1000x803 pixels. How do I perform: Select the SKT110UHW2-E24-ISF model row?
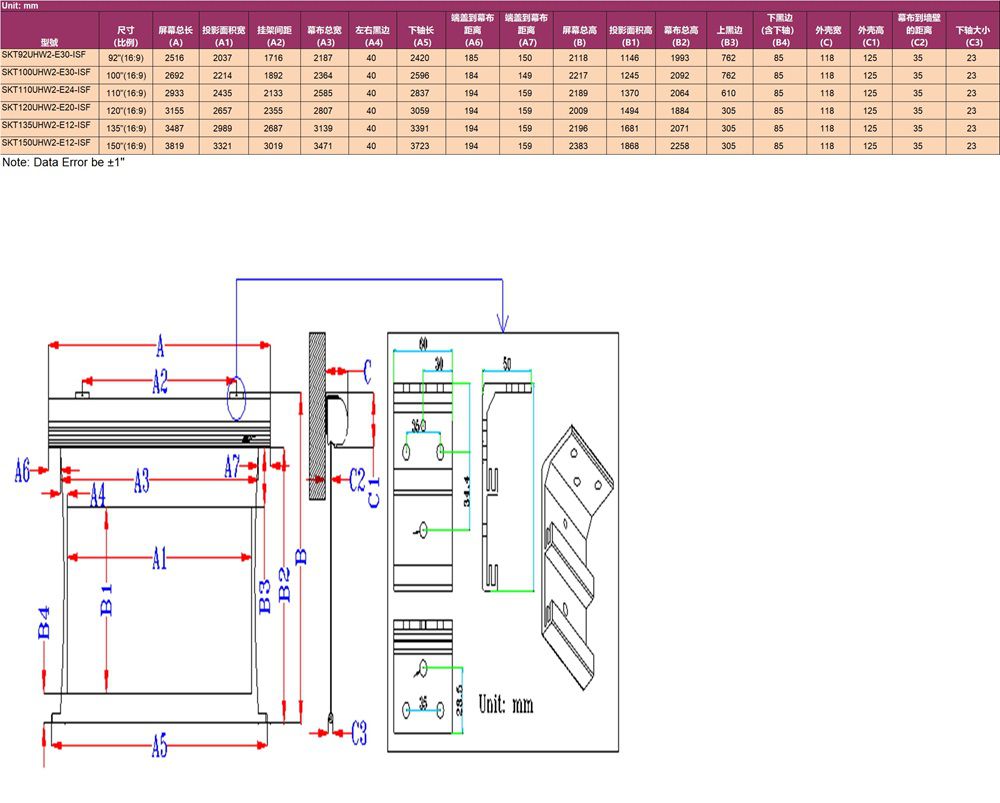(x=45, y=90)
